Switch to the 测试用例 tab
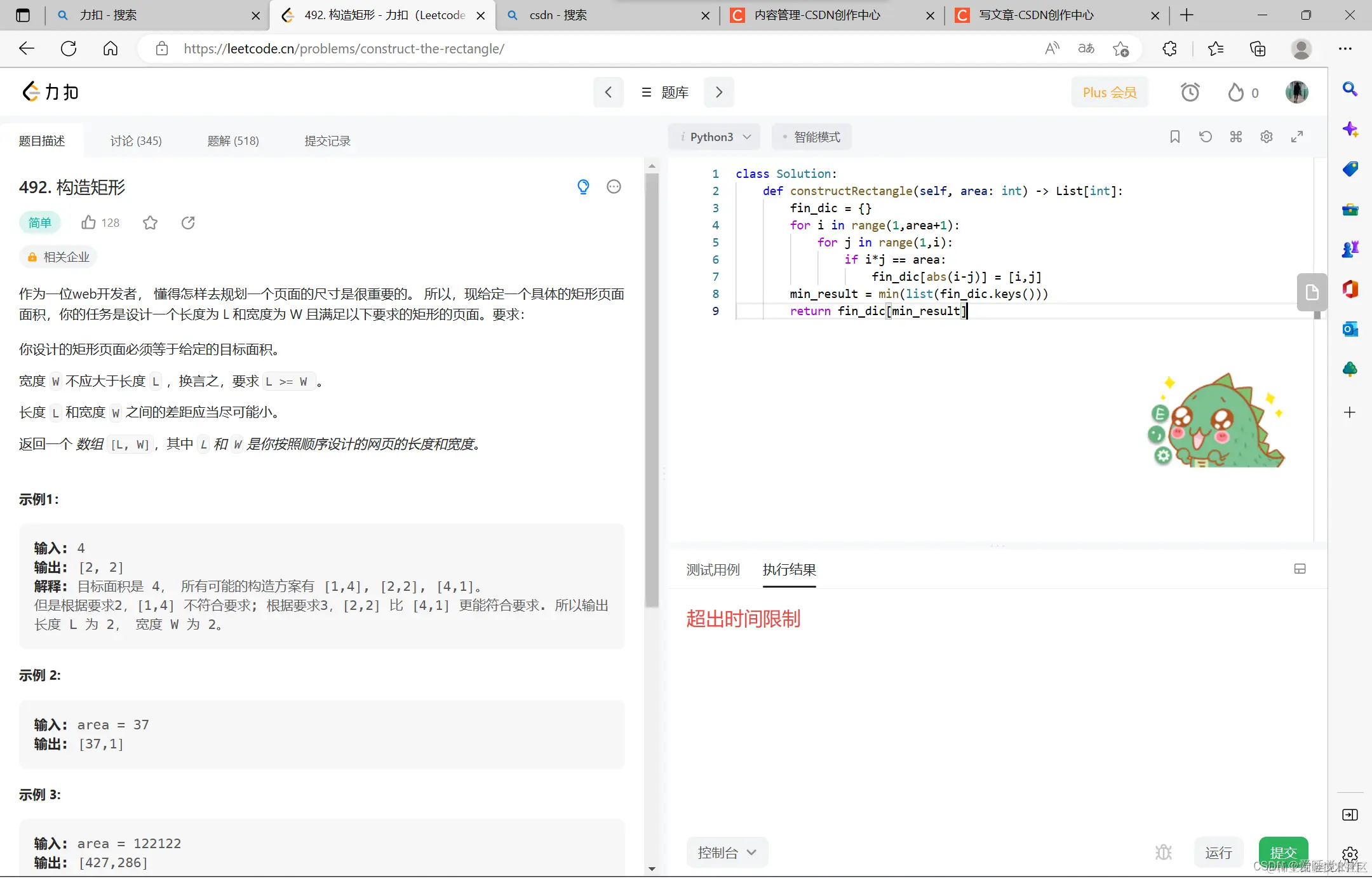The height and width of the screenshot is (878, 1372). [713, 570]
